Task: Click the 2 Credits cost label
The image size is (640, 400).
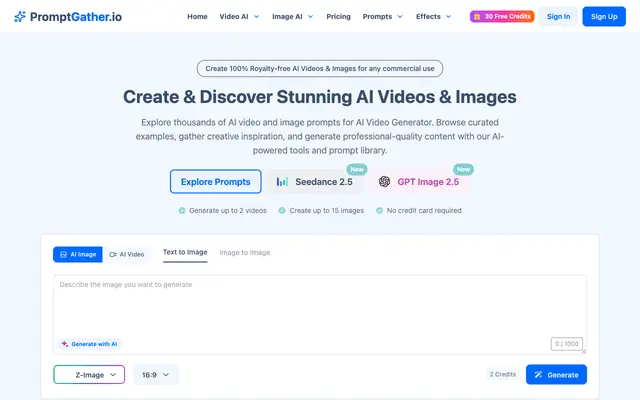Action: [503, 374]
